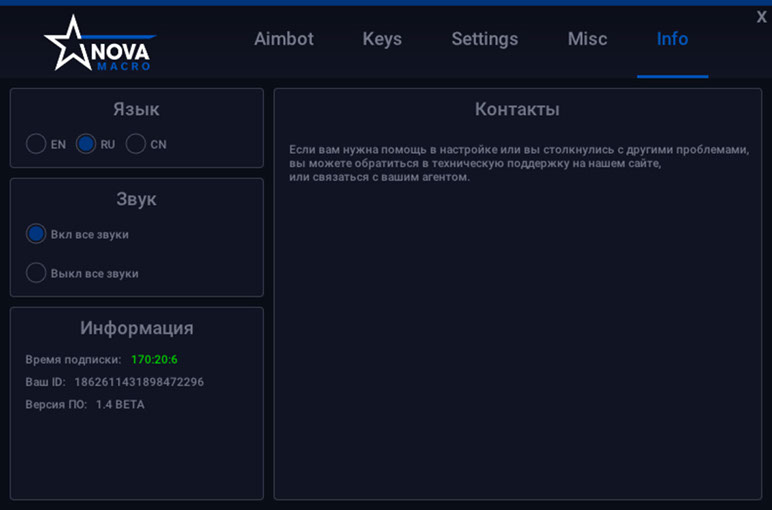
Task: Switch to the Keys tab
Action: point(382,39)
